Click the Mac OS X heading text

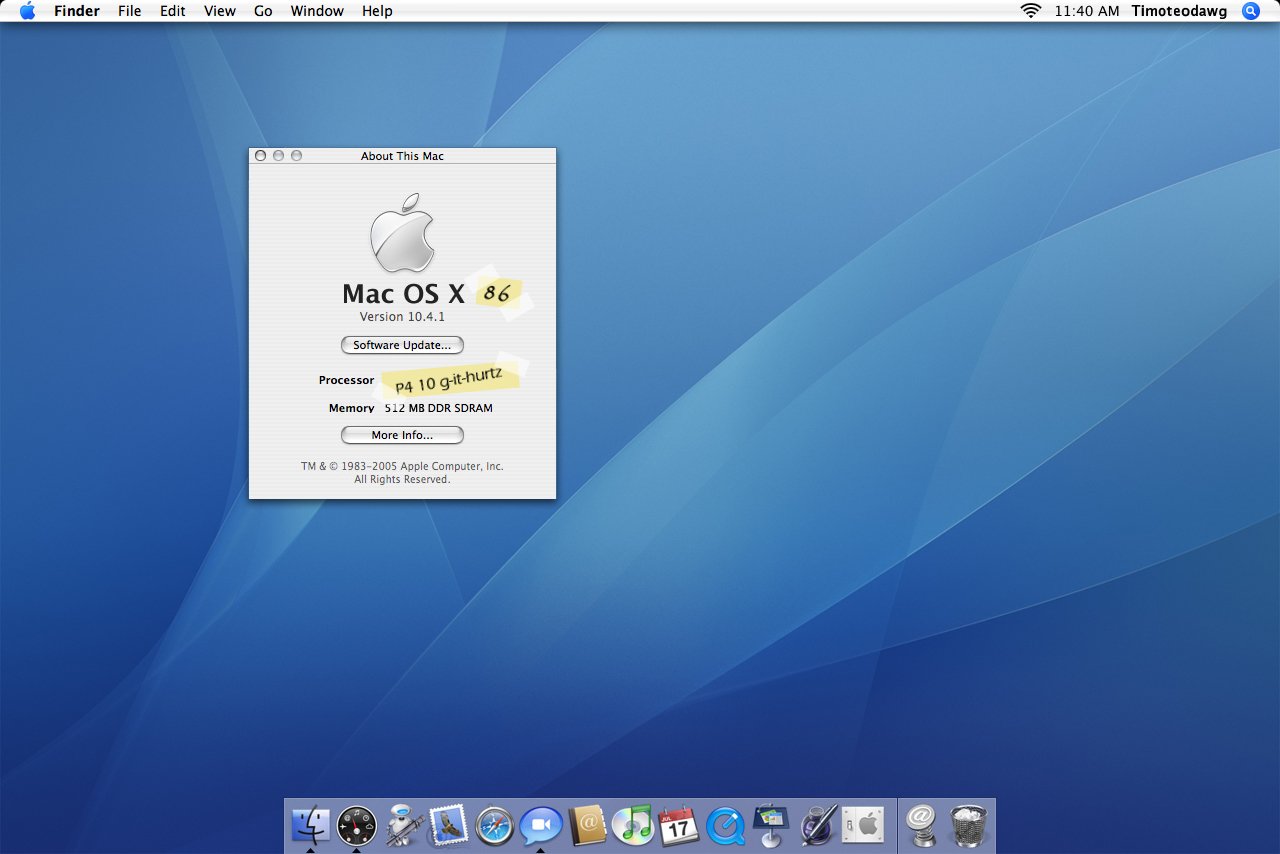[x=404, y=293]
